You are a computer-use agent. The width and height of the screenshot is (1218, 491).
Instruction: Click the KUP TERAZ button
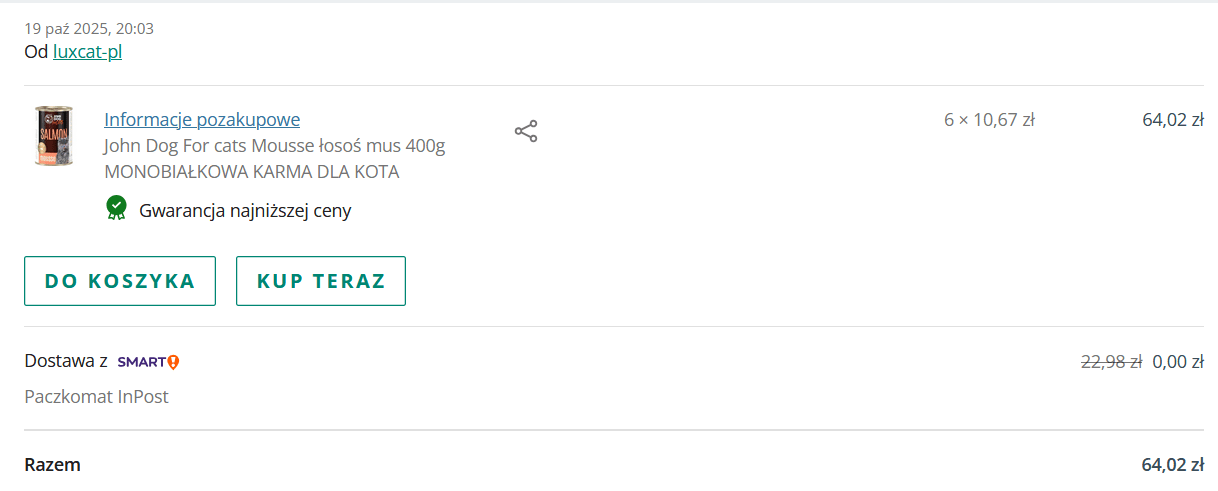pos(321,281)
